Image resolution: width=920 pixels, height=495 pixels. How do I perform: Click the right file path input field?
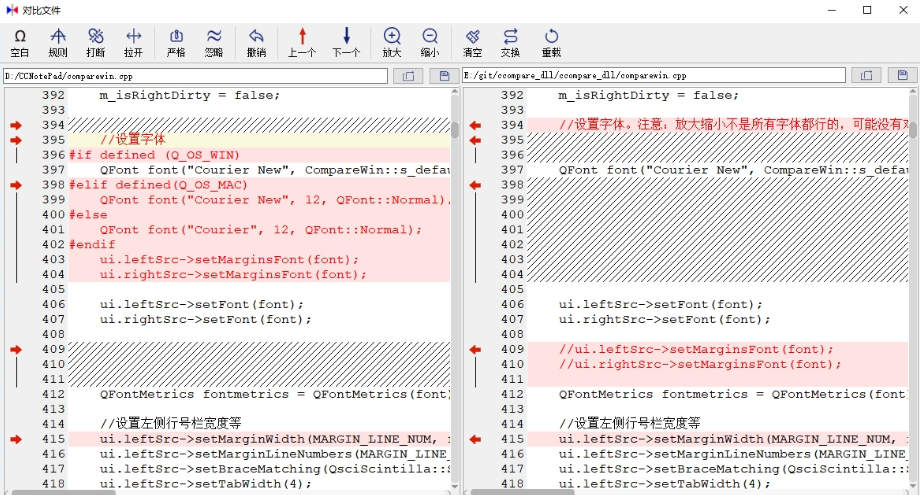654,76
